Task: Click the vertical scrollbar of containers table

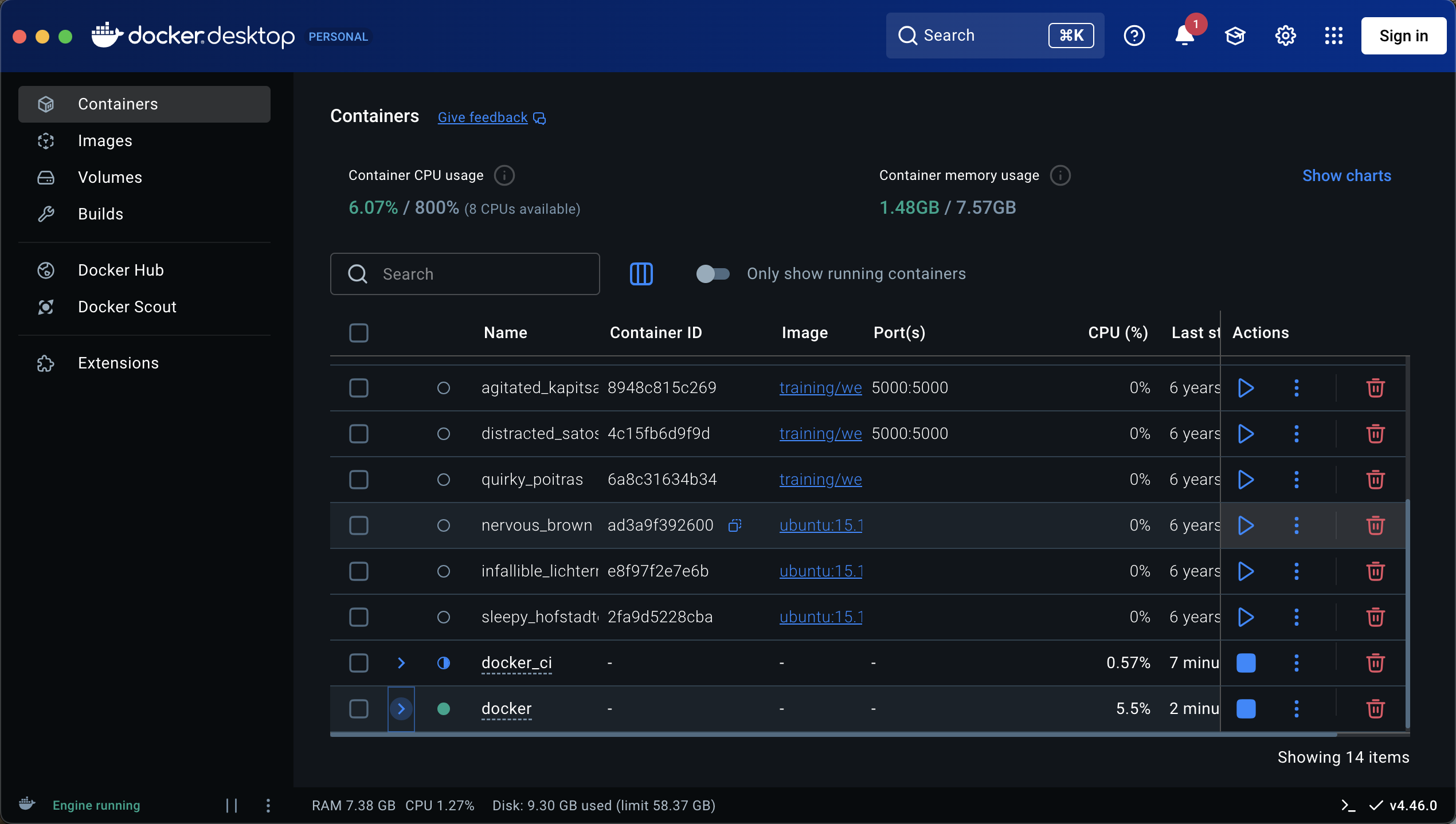Action: [x=1407, y=613]
